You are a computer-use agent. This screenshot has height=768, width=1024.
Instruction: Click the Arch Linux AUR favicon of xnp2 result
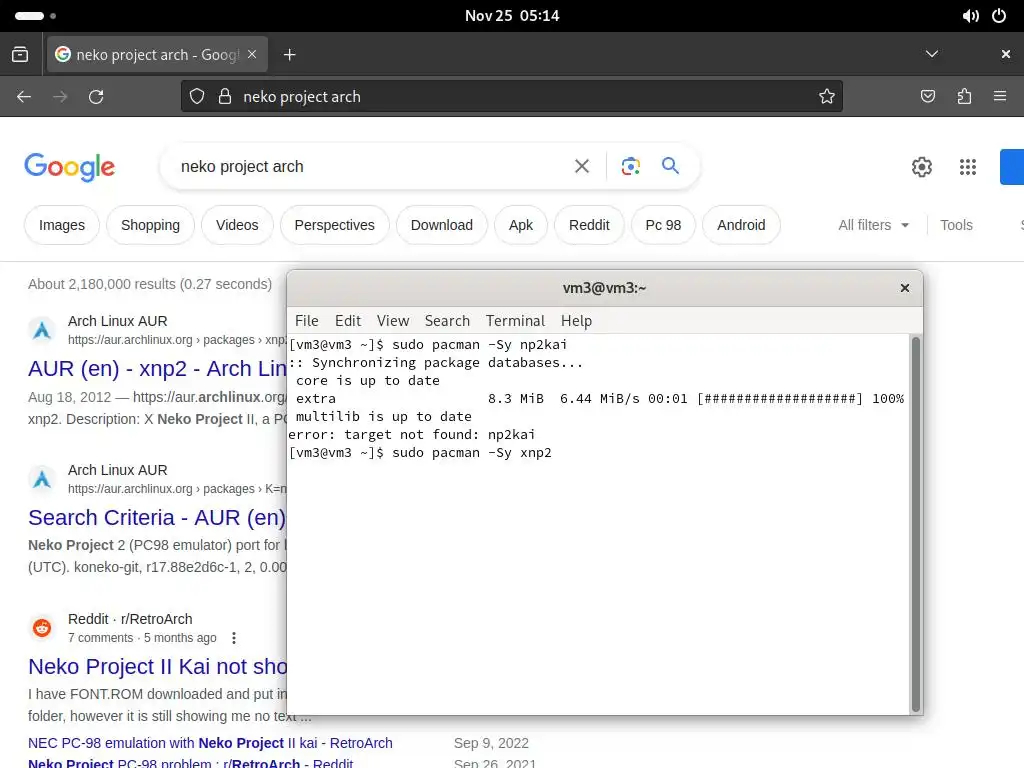[42, 330]
